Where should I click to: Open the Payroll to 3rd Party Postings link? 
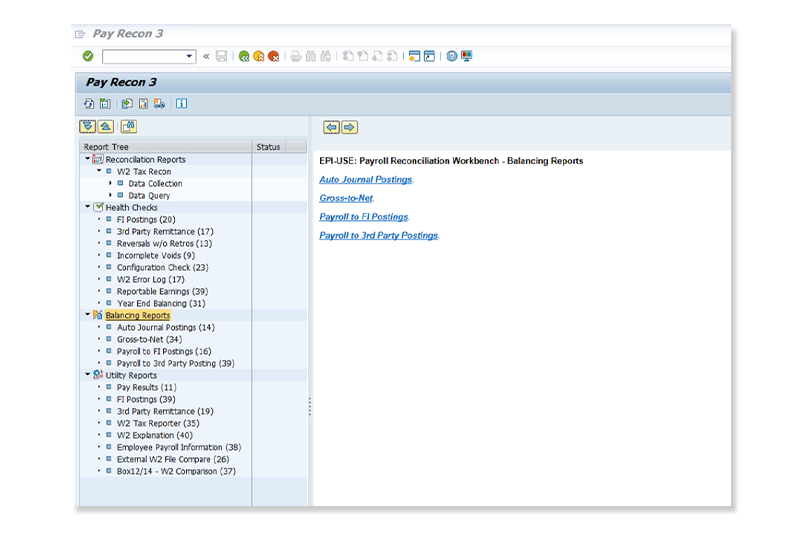tap(379, 235)
